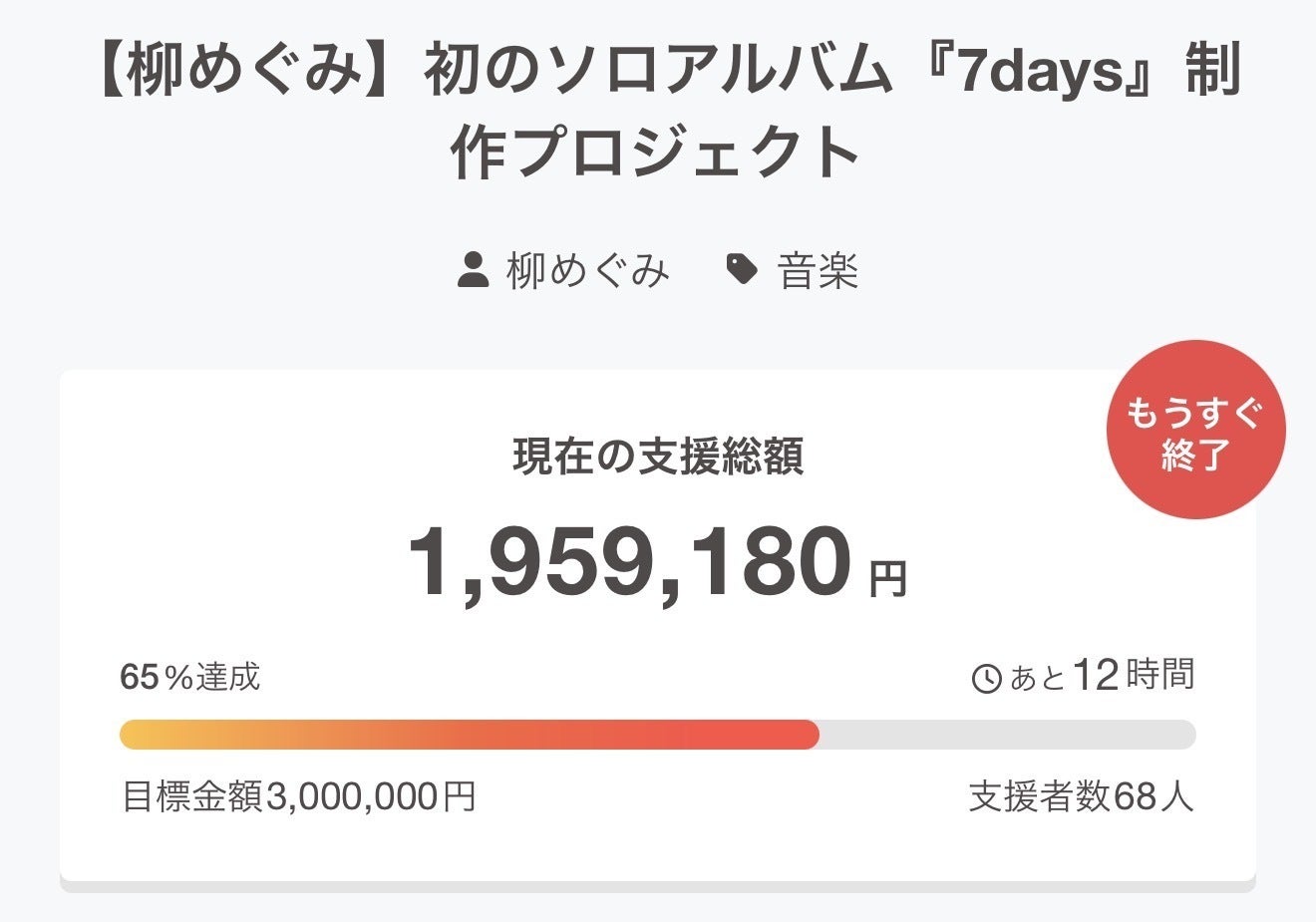The height and width of the screenshot is (922, 1316).
Task: Click the filled orange part of the progress bar
Action: (469, 735)
